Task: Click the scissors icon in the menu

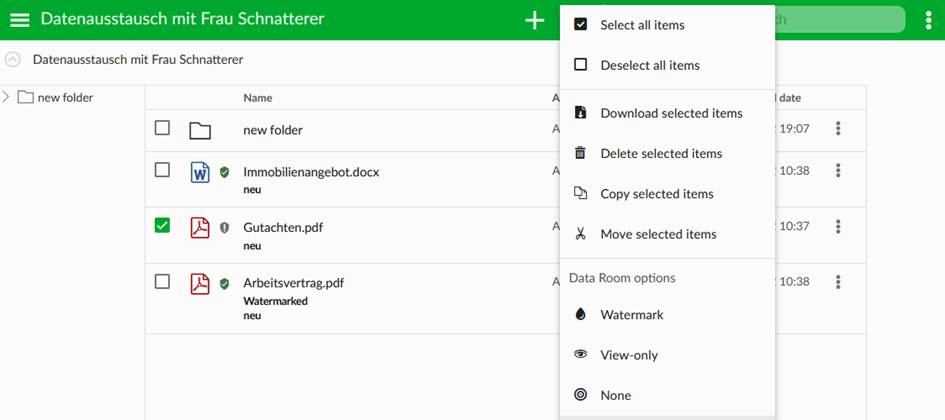Action: 580,234
